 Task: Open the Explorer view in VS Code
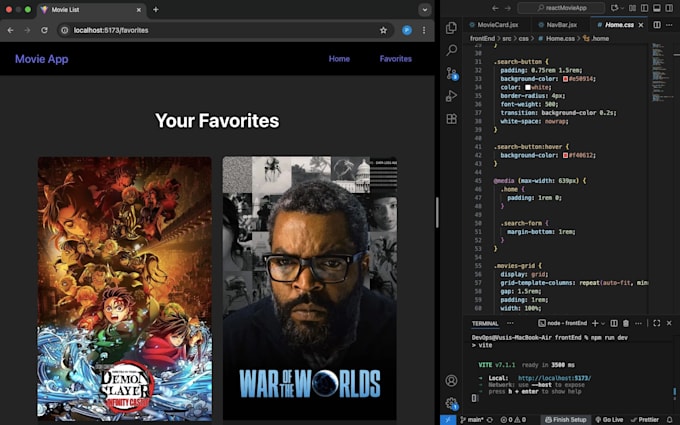click(451, 27)
